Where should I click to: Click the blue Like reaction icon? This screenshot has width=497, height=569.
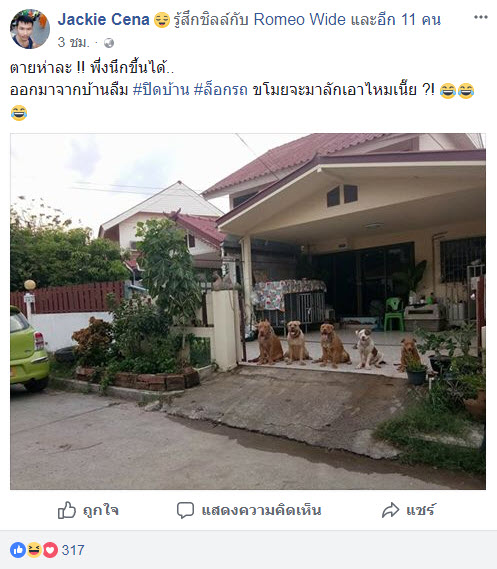coord(18,550)
